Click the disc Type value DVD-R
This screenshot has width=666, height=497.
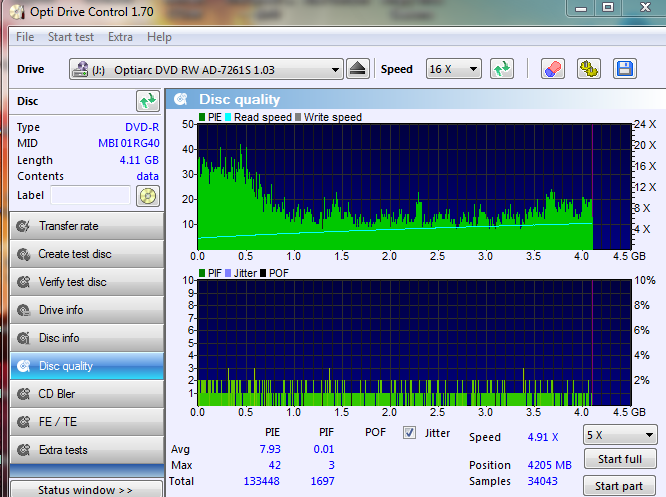[x=142, y=127]
